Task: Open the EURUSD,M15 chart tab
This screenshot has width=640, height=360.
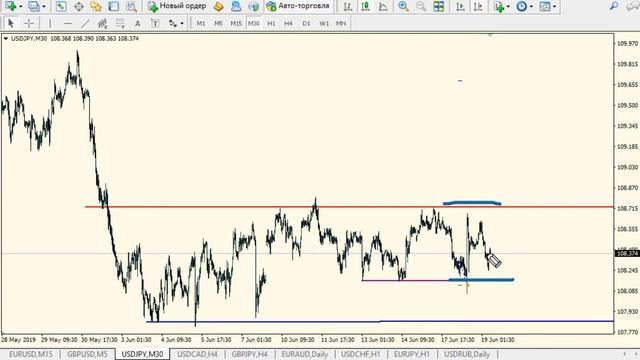Action: [31, 354]
